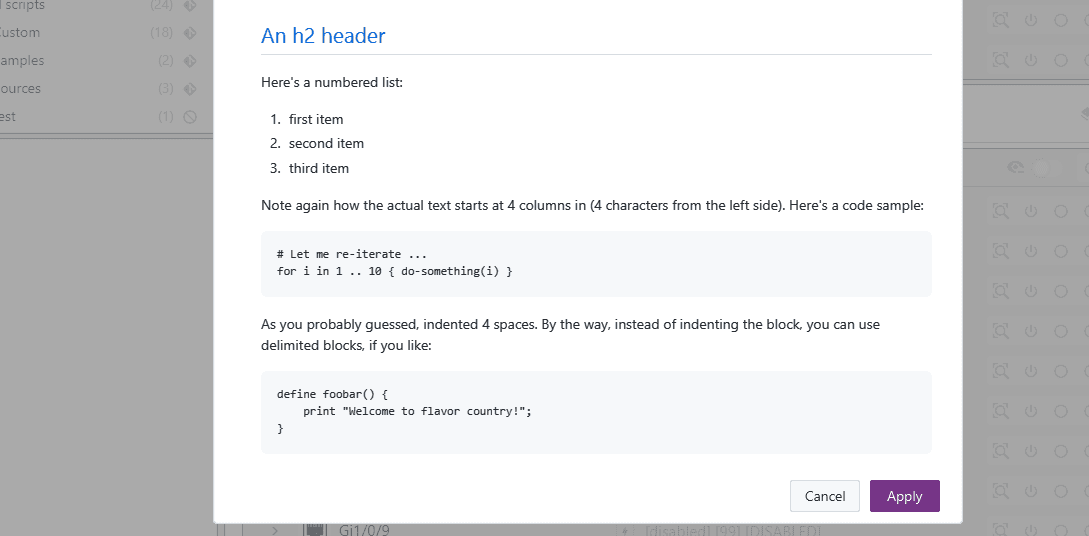The image size is (1089, 536).
Task: Click the inspect magnifier icon in the top row
Action: pyautogui.click(x=1000, y=19)
